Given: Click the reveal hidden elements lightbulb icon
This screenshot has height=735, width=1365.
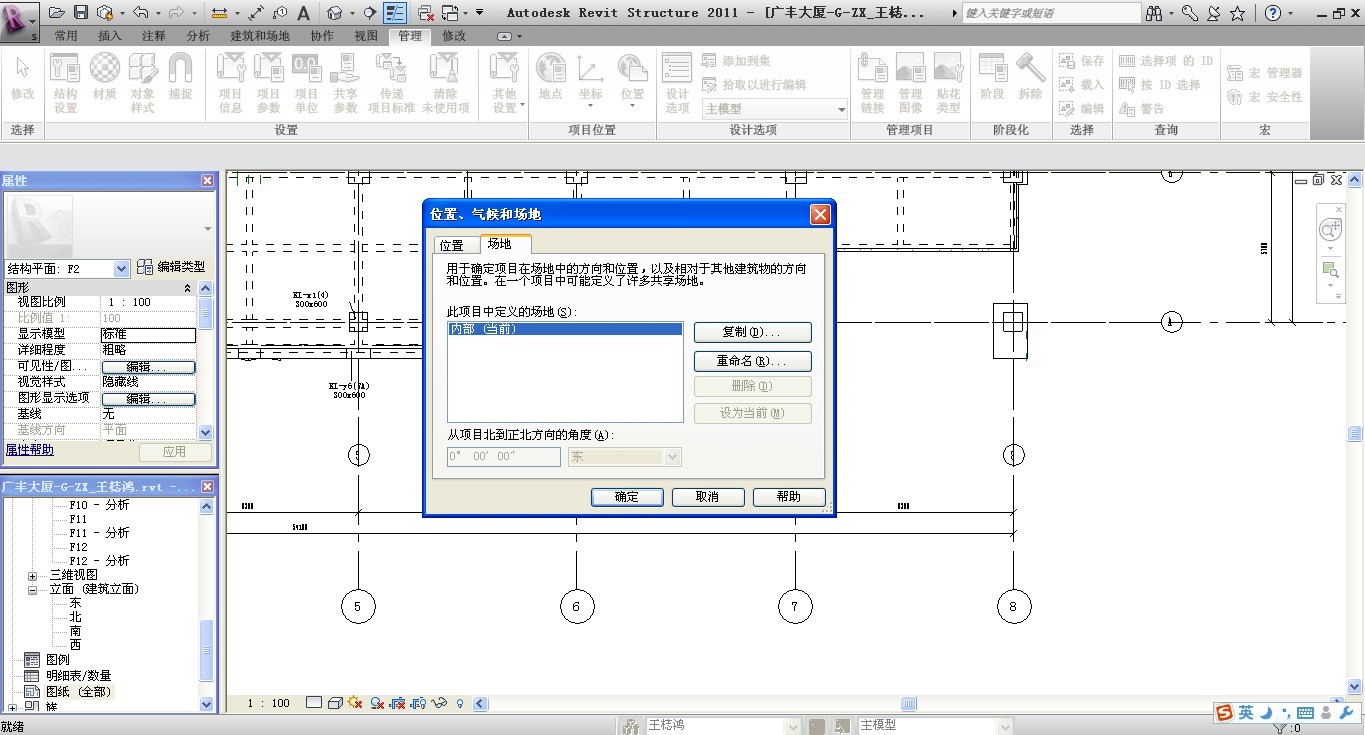Looking at the screenshot, I should coord(460,703).
